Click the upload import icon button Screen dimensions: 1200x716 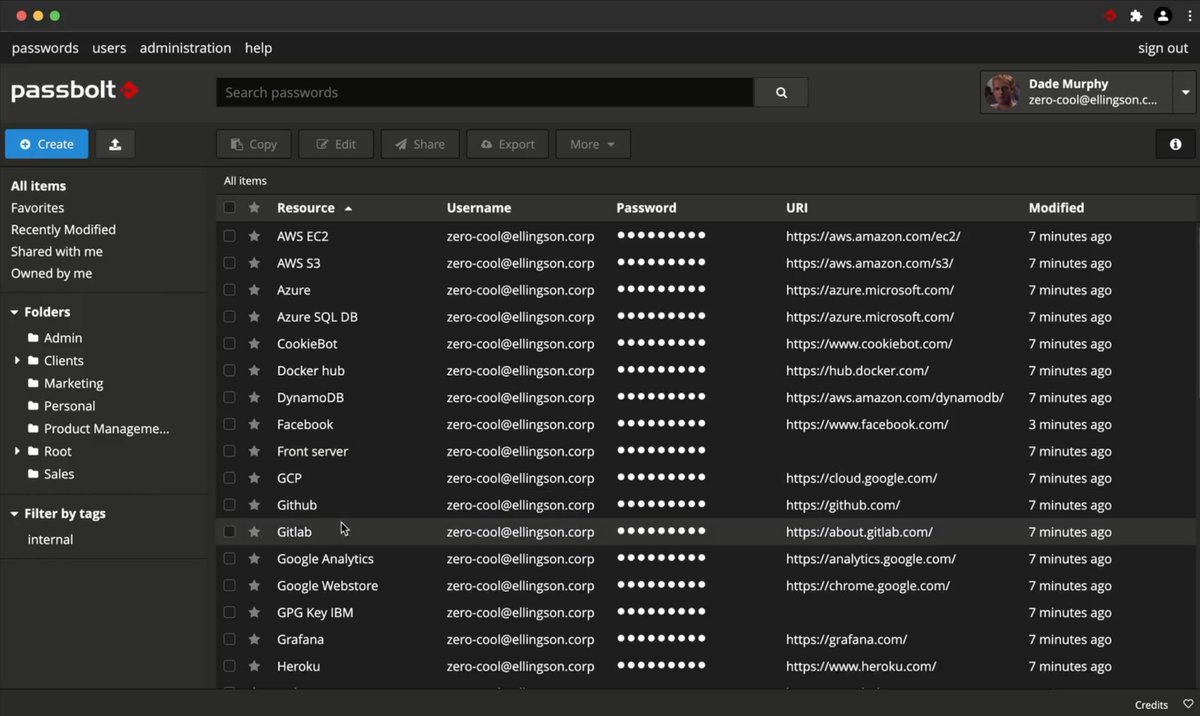[115, 144]
